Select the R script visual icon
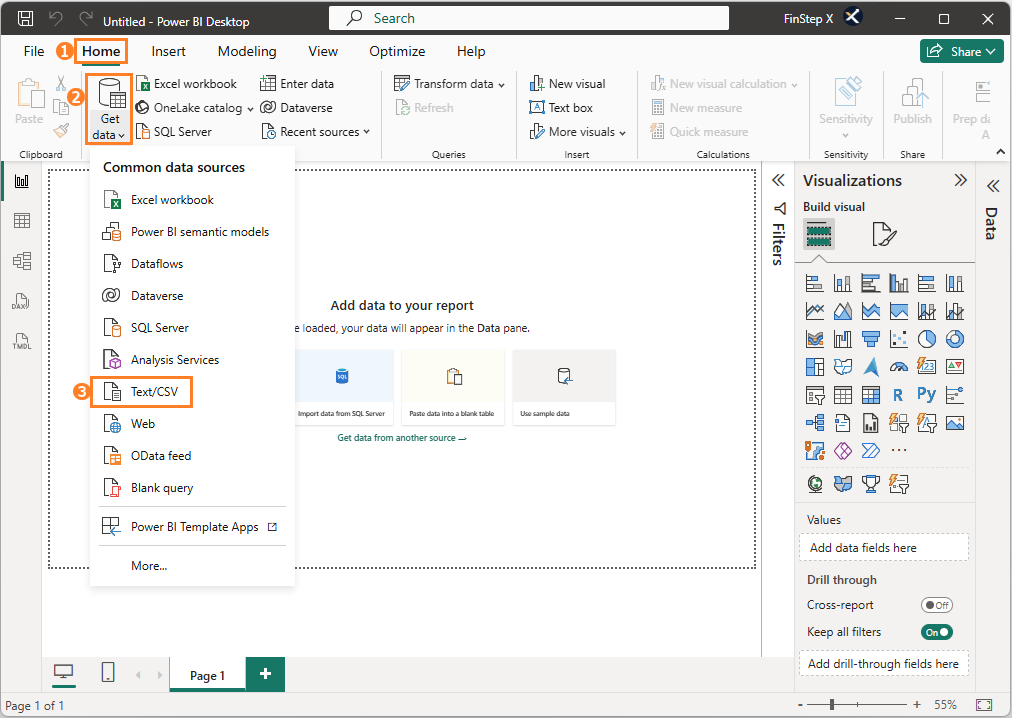1012x718 pixels. click(898, 395)
